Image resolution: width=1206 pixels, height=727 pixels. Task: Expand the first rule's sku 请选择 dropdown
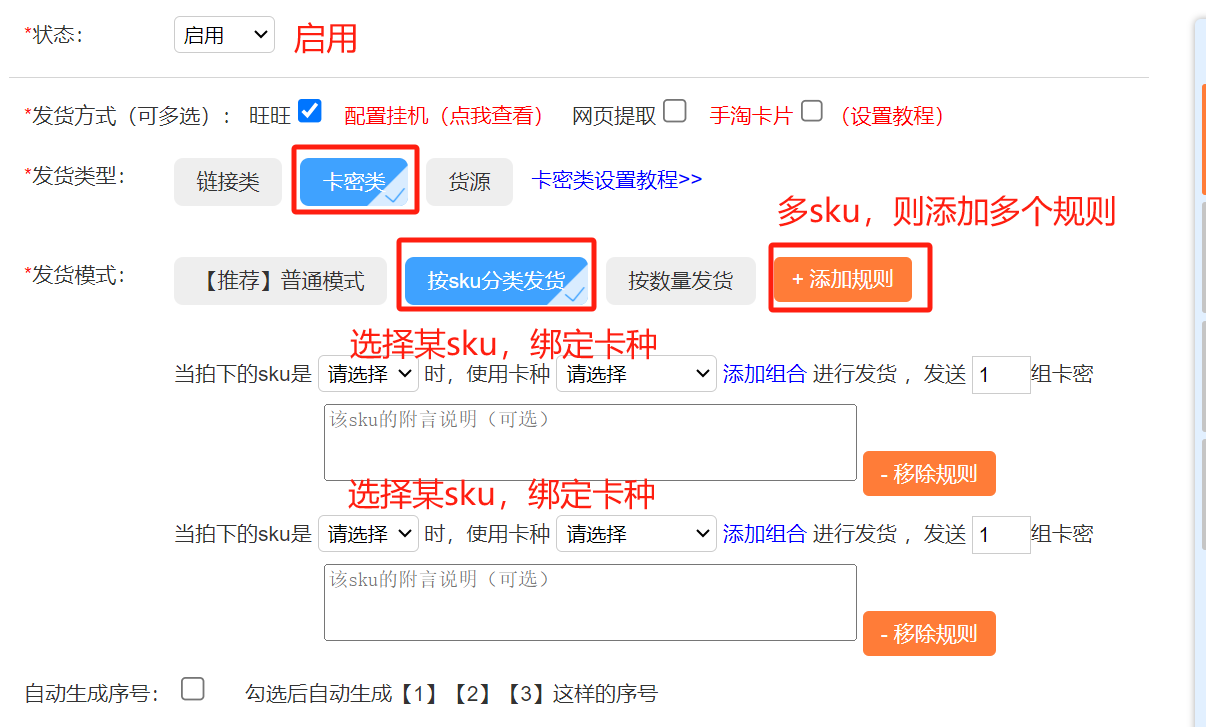coord(368,374)
